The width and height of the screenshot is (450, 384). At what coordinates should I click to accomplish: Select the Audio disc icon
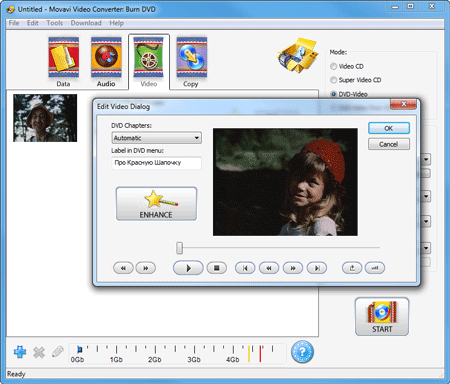[106, 62]
